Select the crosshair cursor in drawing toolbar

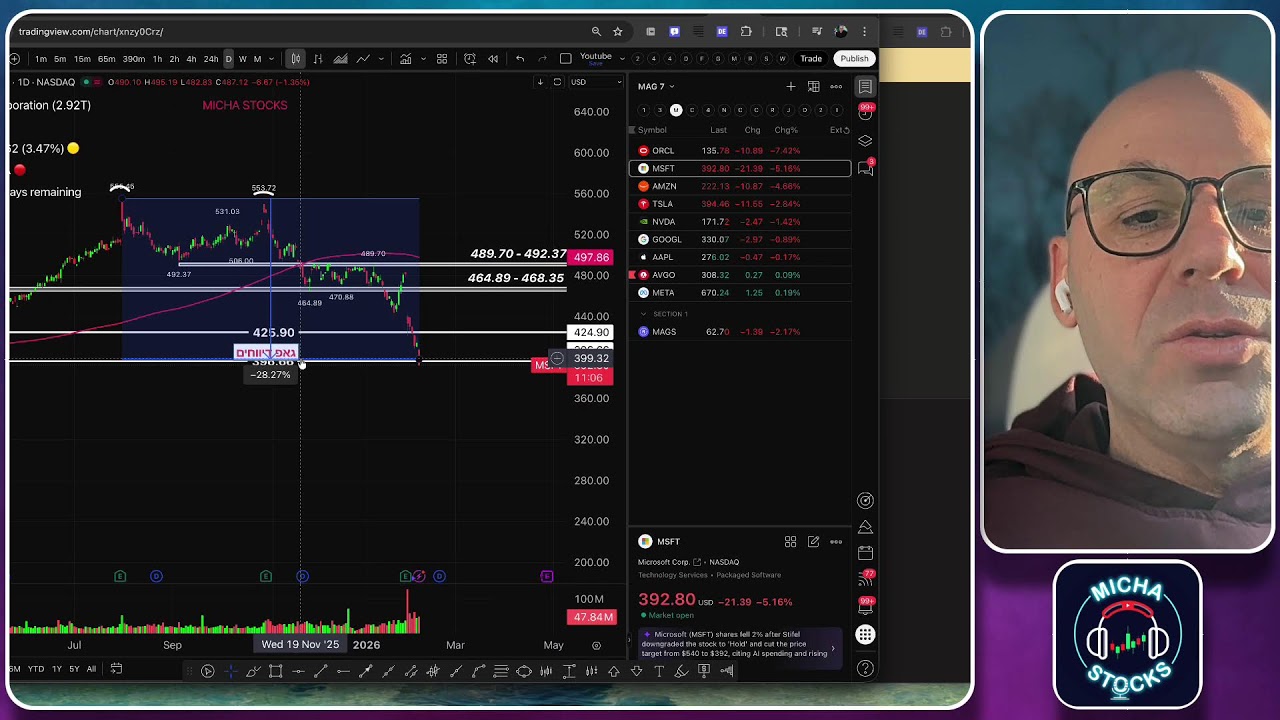coord(231,671)
